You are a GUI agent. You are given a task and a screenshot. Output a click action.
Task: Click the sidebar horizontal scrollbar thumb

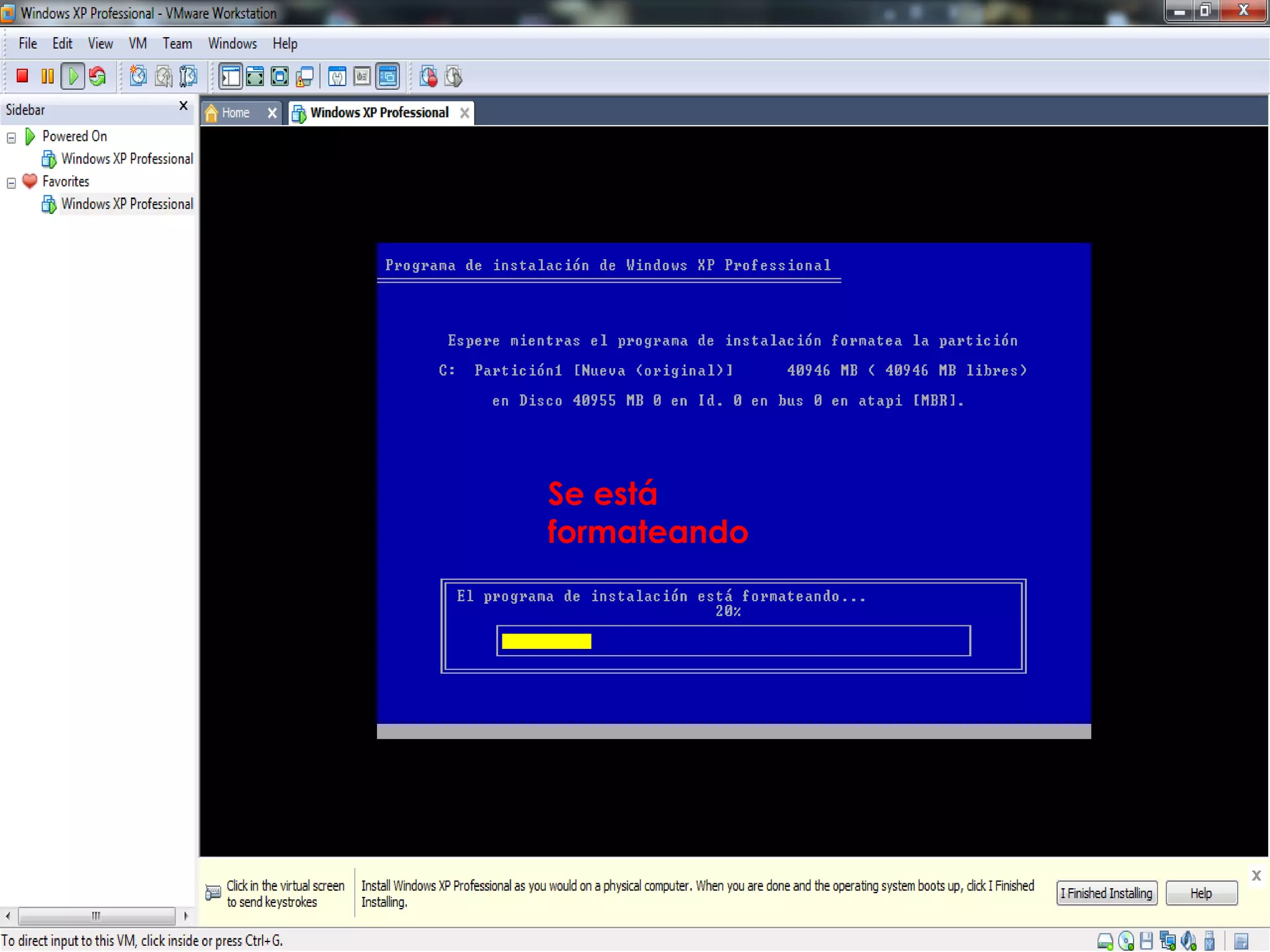pyautogui.click(x=96, y=915)
